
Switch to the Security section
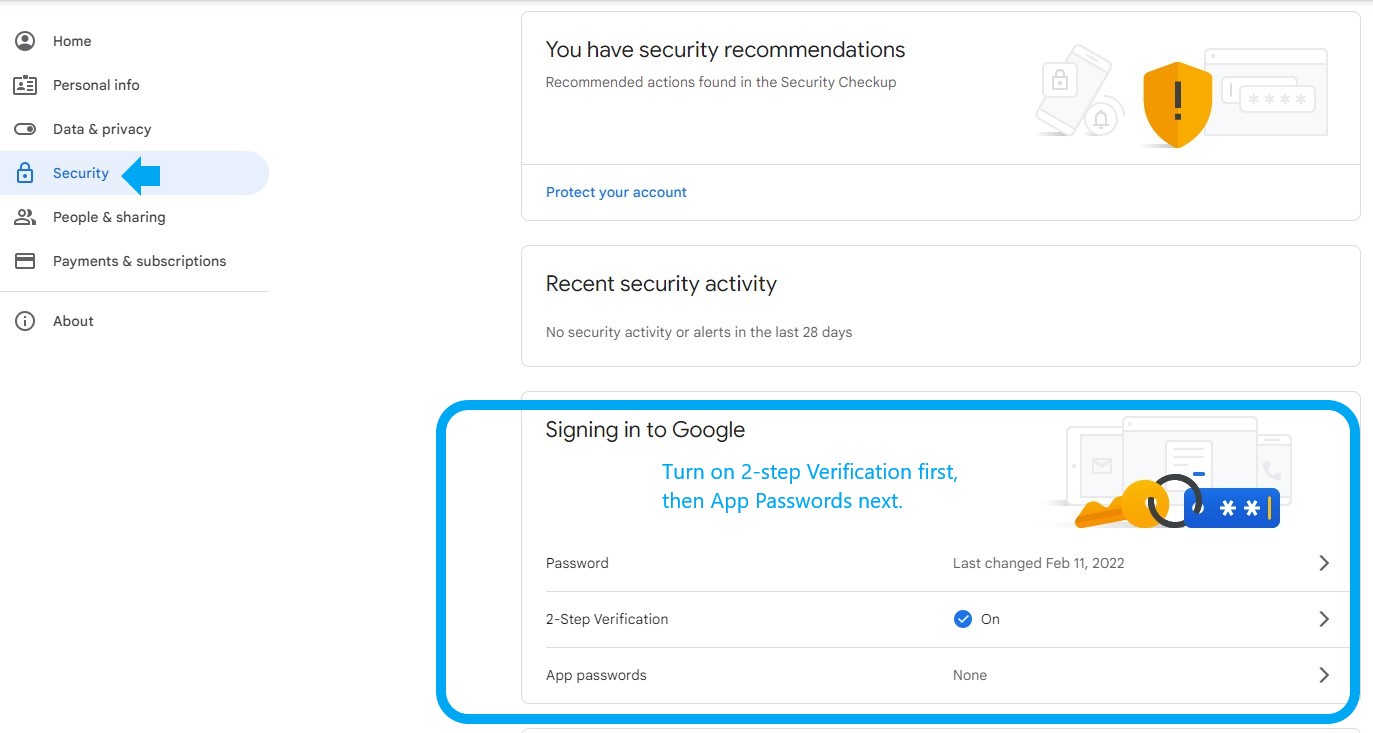(x=80, y=173)
